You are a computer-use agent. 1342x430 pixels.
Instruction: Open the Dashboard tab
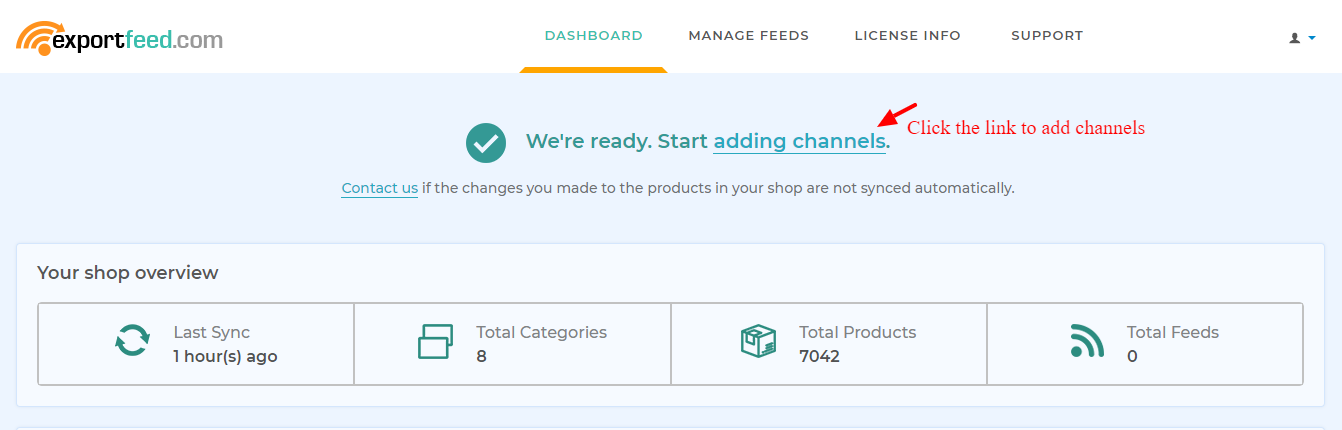tap(593, 36)
